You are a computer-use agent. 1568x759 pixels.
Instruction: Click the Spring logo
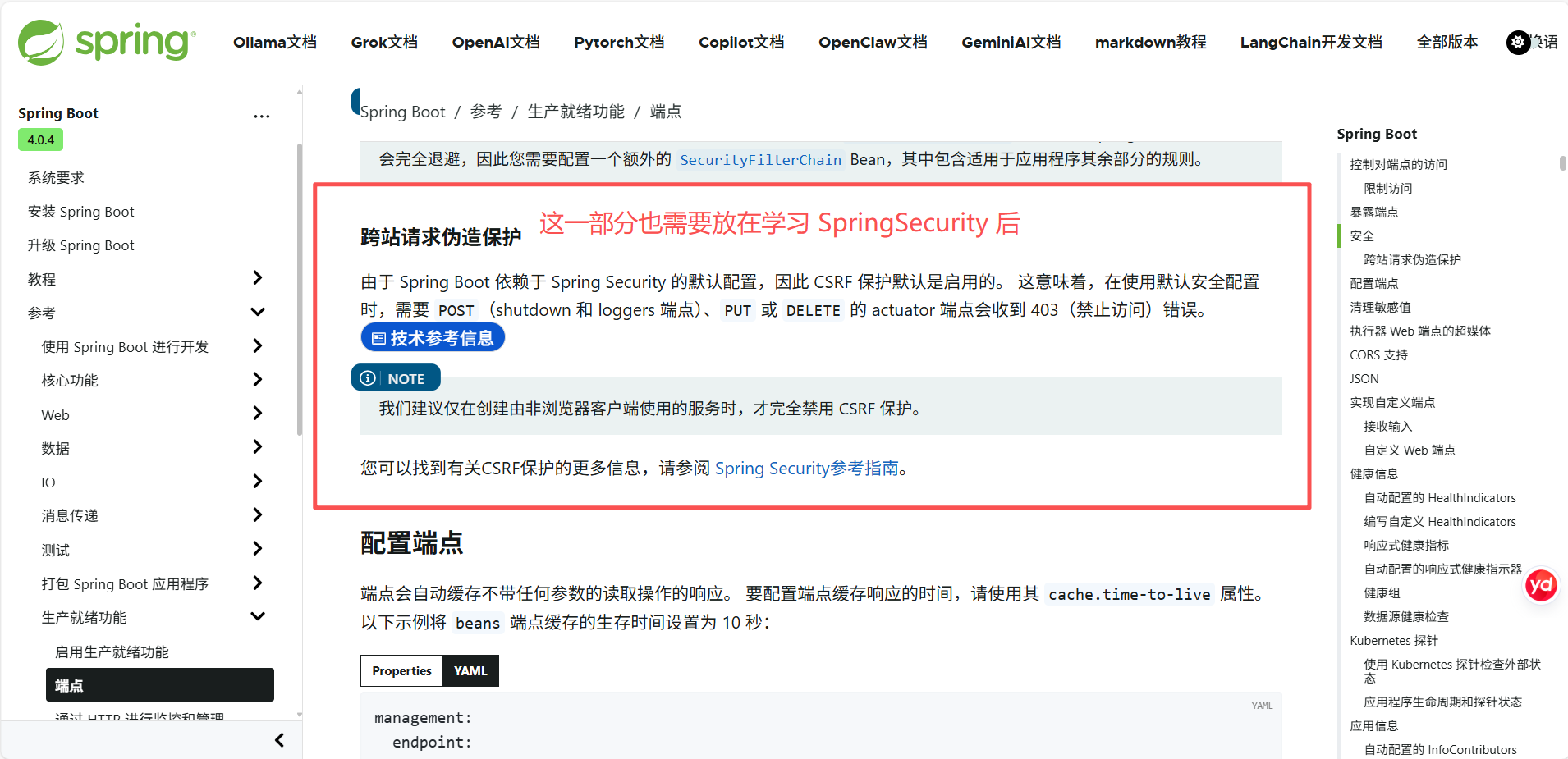108,42
